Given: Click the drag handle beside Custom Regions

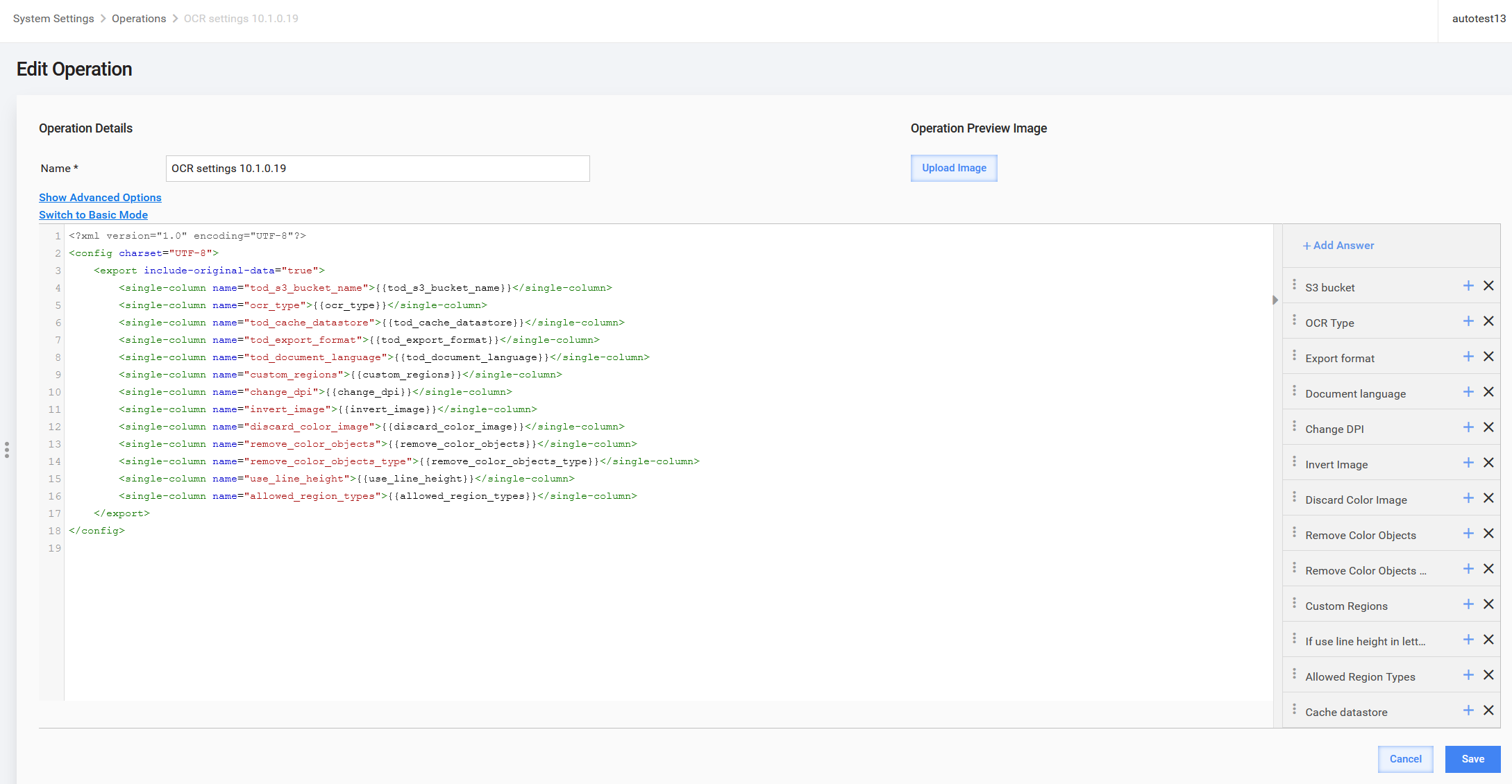Looking at the screenshot, I should (1294, 603).
